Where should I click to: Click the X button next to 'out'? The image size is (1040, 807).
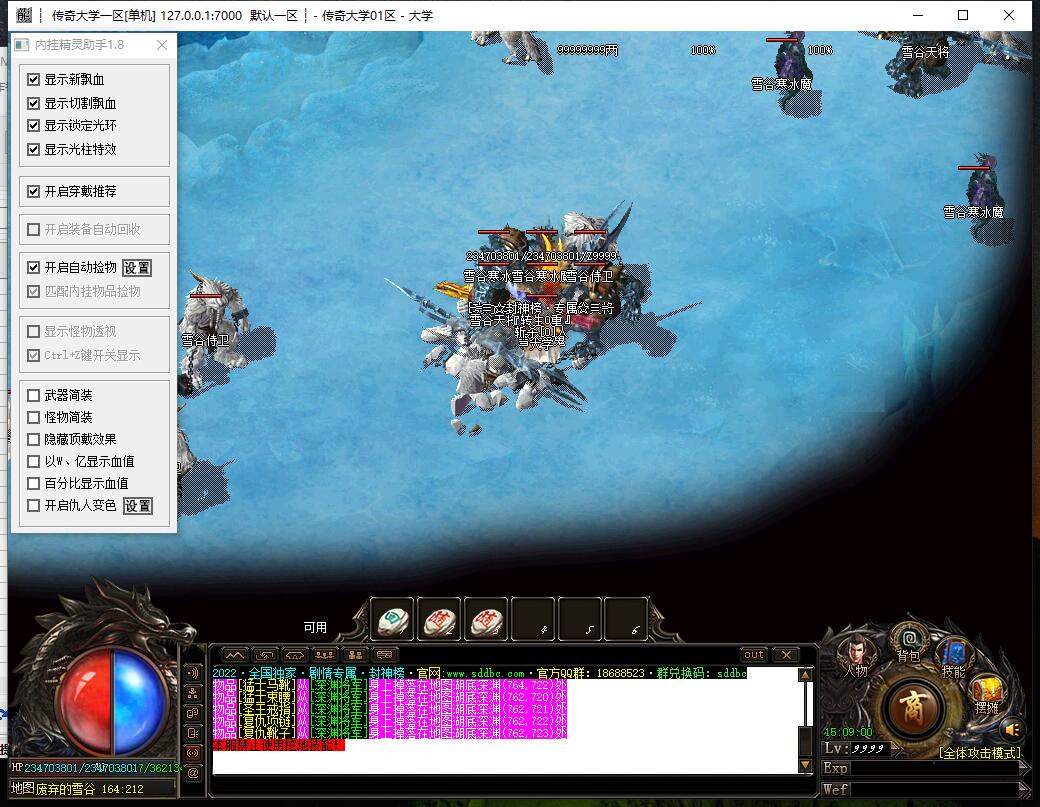tap(786, 655)
